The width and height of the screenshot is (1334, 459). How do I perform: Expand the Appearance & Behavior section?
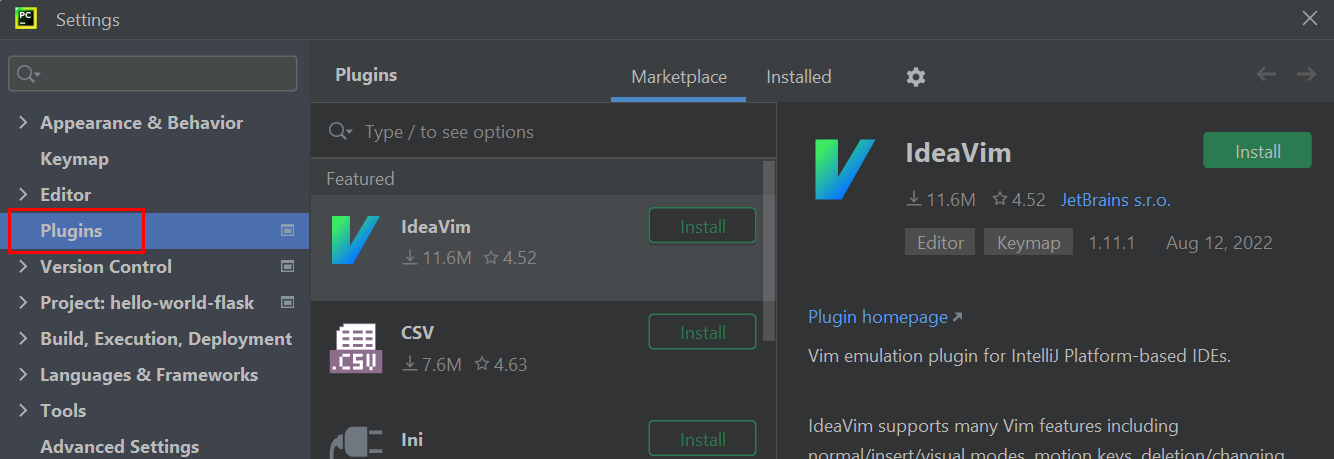[x=23, y=123]
